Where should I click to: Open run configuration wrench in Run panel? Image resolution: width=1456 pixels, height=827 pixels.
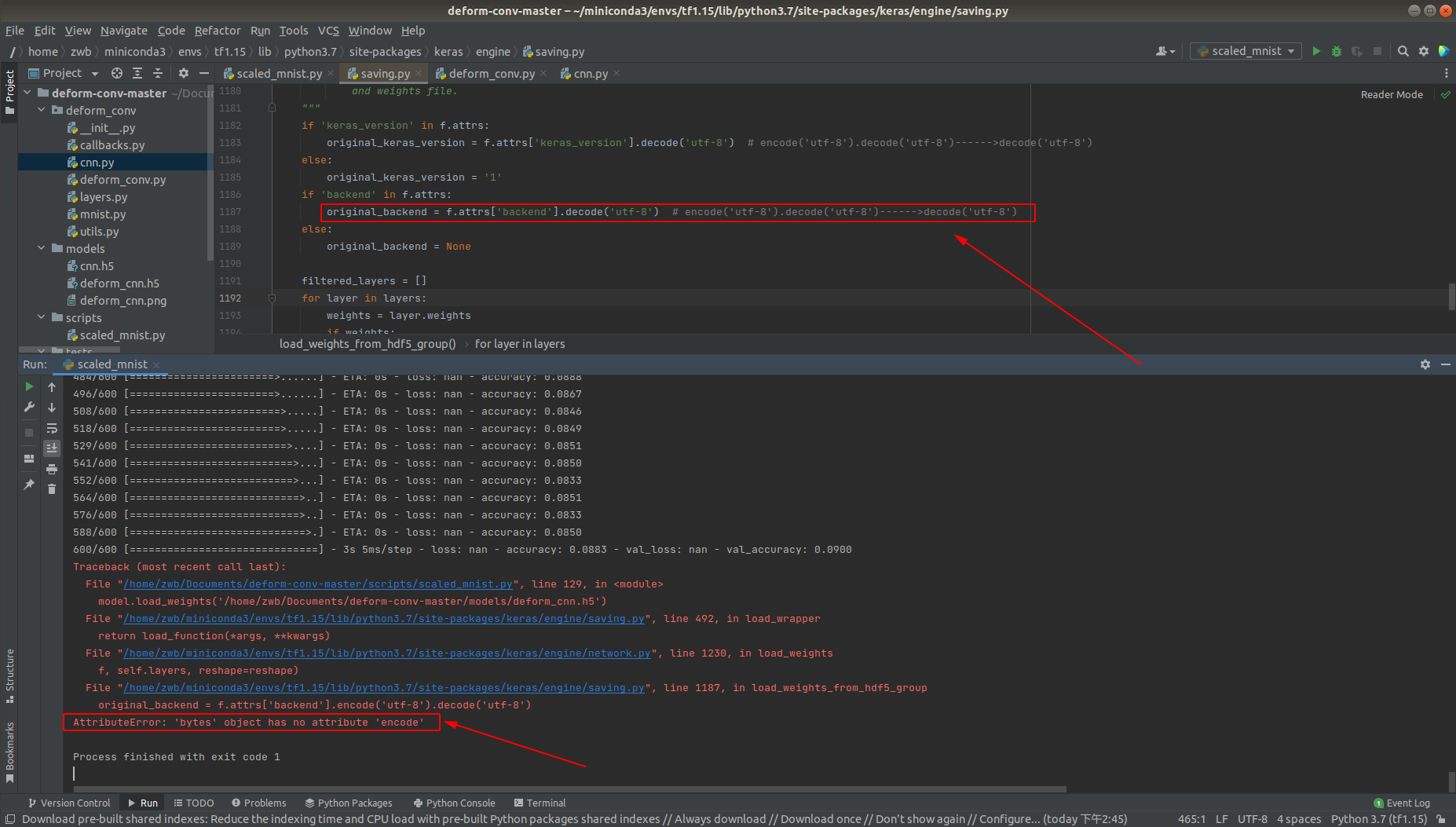(x=29, y=407)
